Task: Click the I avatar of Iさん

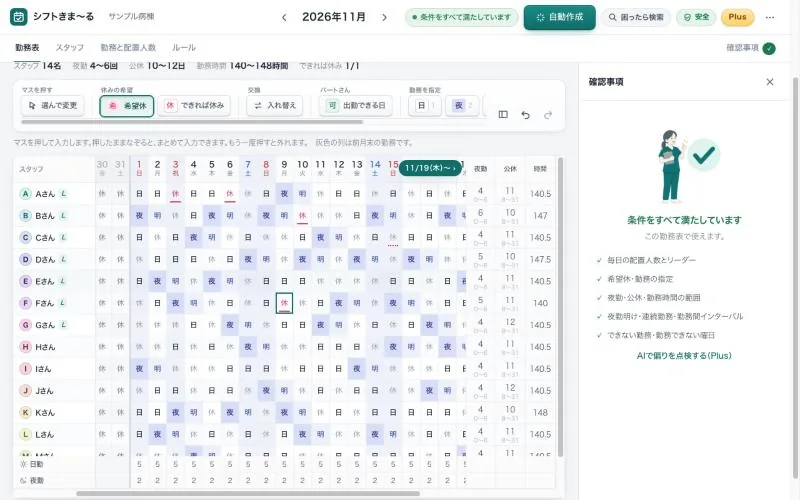Action: tap(26, 369)
